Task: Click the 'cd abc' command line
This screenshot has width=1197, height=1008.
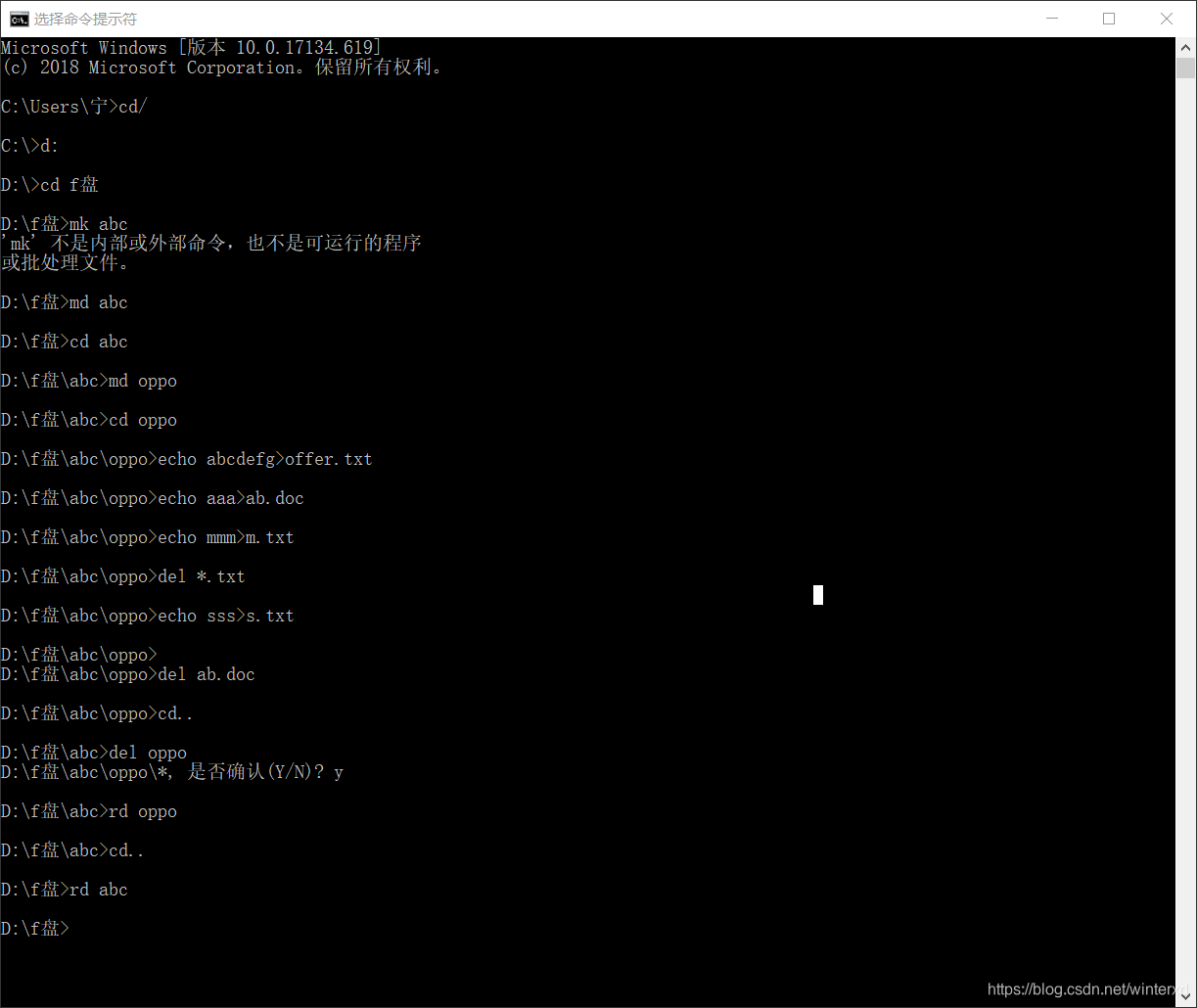Action: pyautogui.click(x=65, y=342)
